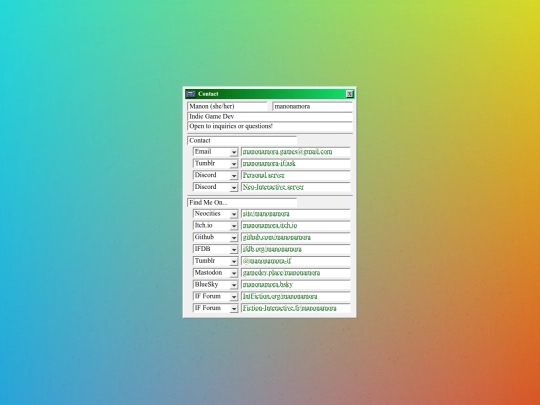
Task: Click the 'Indie Game Dev' field
Action: (x=270, y=116)
